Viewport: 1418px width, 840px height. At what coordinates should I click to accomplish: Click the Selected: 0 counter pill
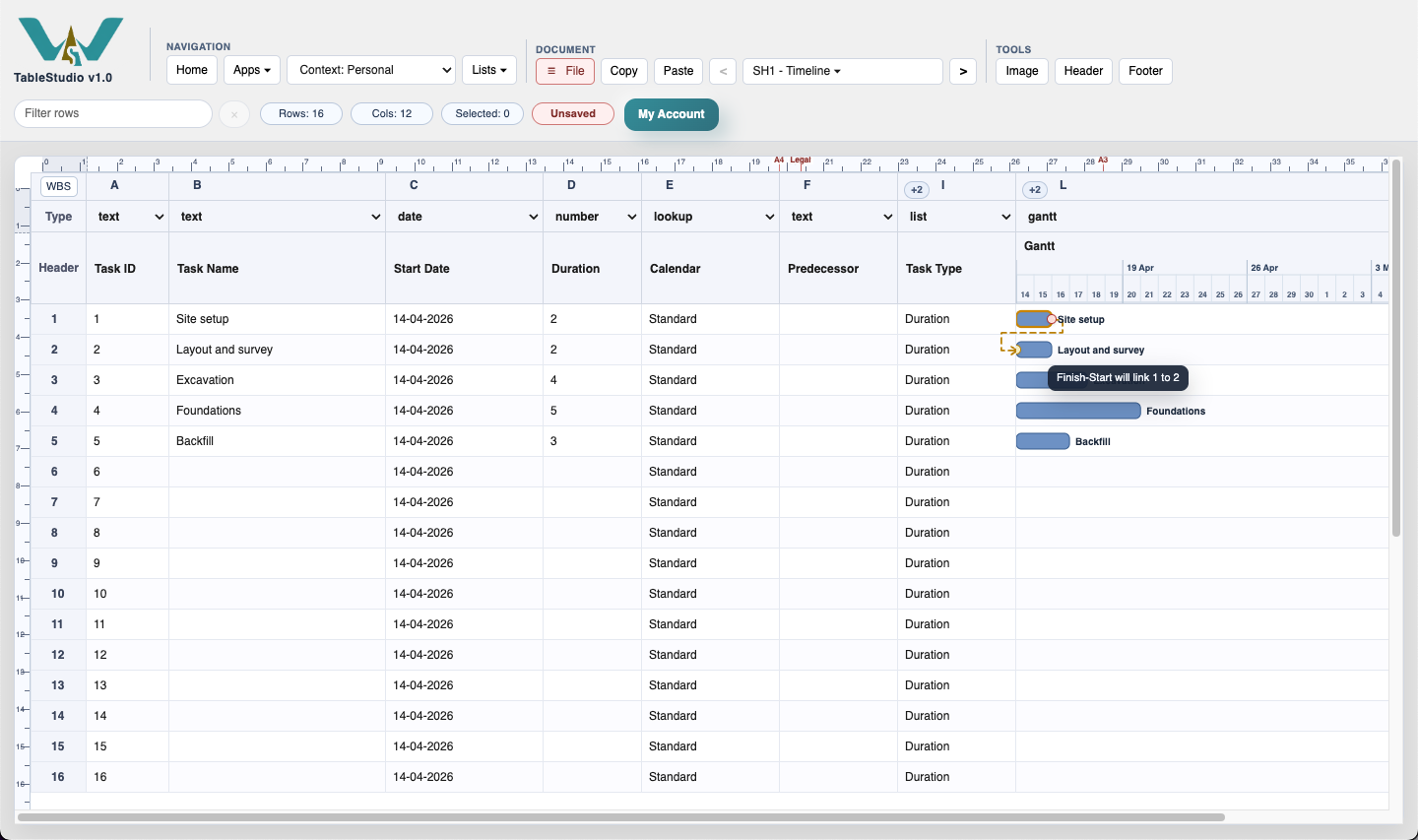[x=483, y=114]
